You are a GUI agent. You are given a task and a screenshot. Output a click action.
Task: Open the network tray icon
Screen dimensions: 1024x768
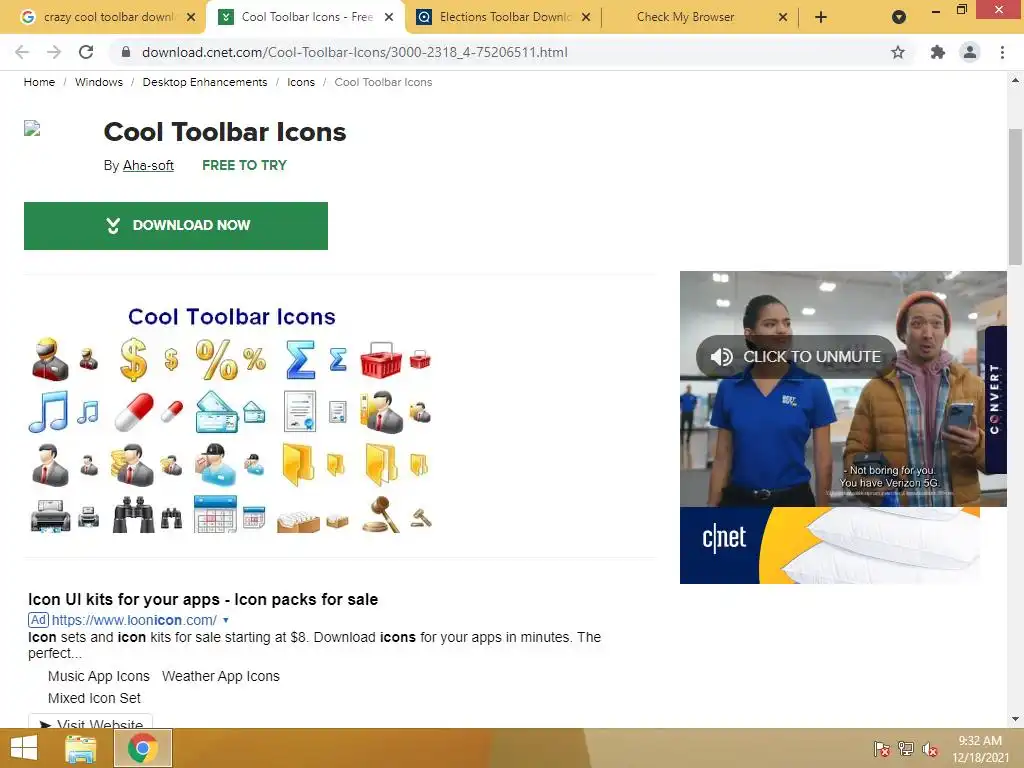(x=906, y=748)
